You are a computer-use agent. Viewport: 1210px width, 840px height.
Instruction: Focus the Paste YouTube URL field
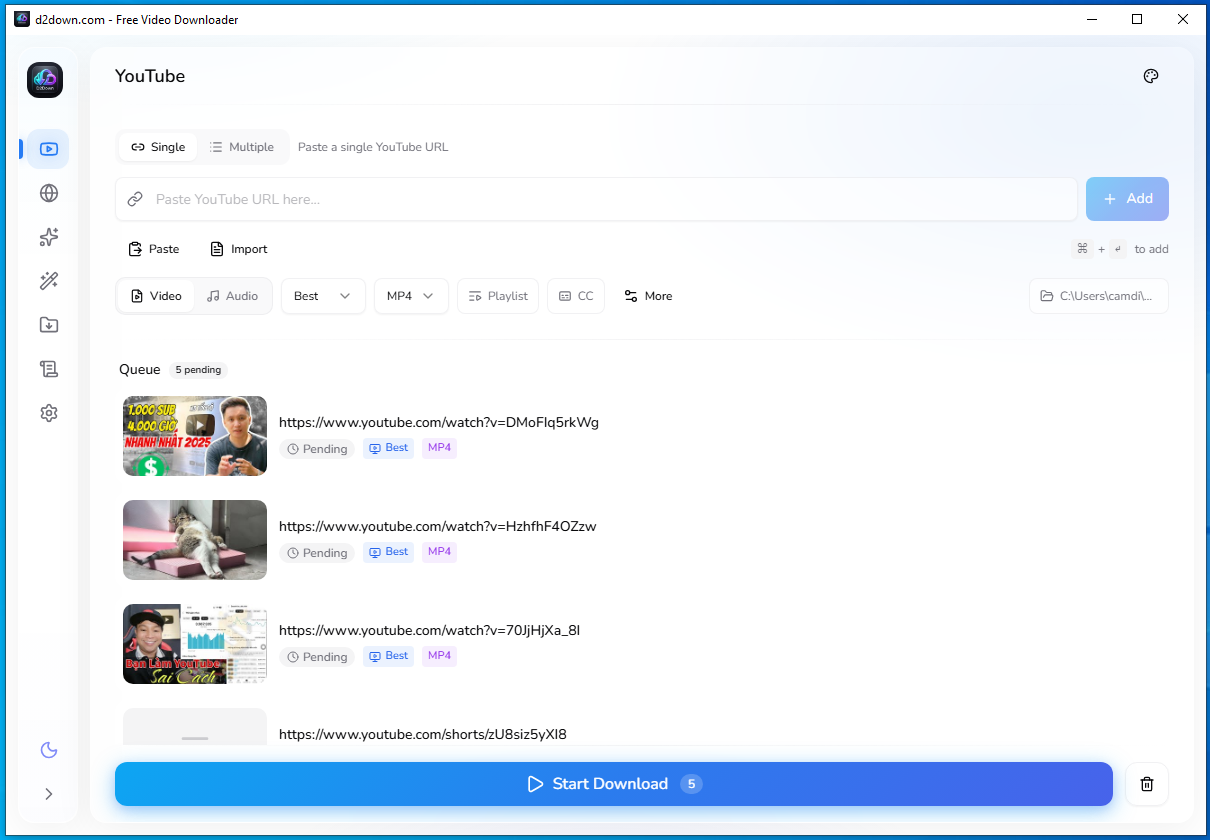[x=596, y=199]
